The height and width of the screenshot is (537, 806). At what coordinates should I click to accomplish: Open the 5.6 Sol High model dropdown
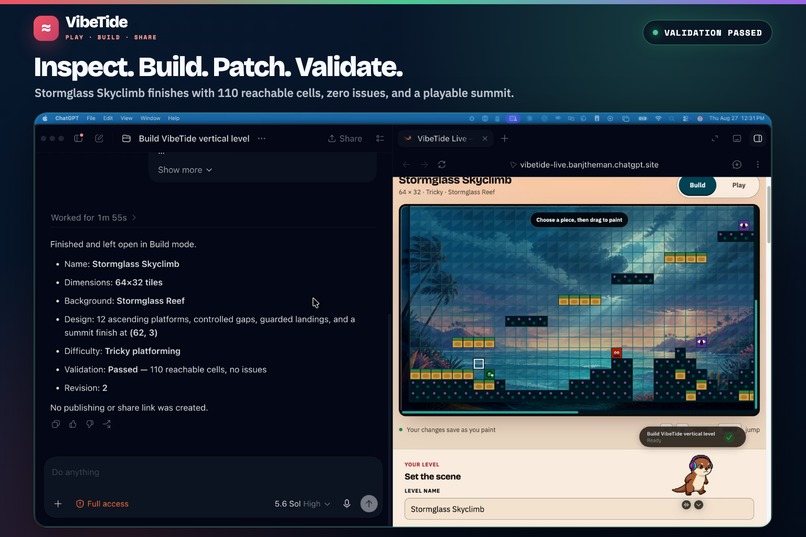pyautogui.click(x=302, y=504)
